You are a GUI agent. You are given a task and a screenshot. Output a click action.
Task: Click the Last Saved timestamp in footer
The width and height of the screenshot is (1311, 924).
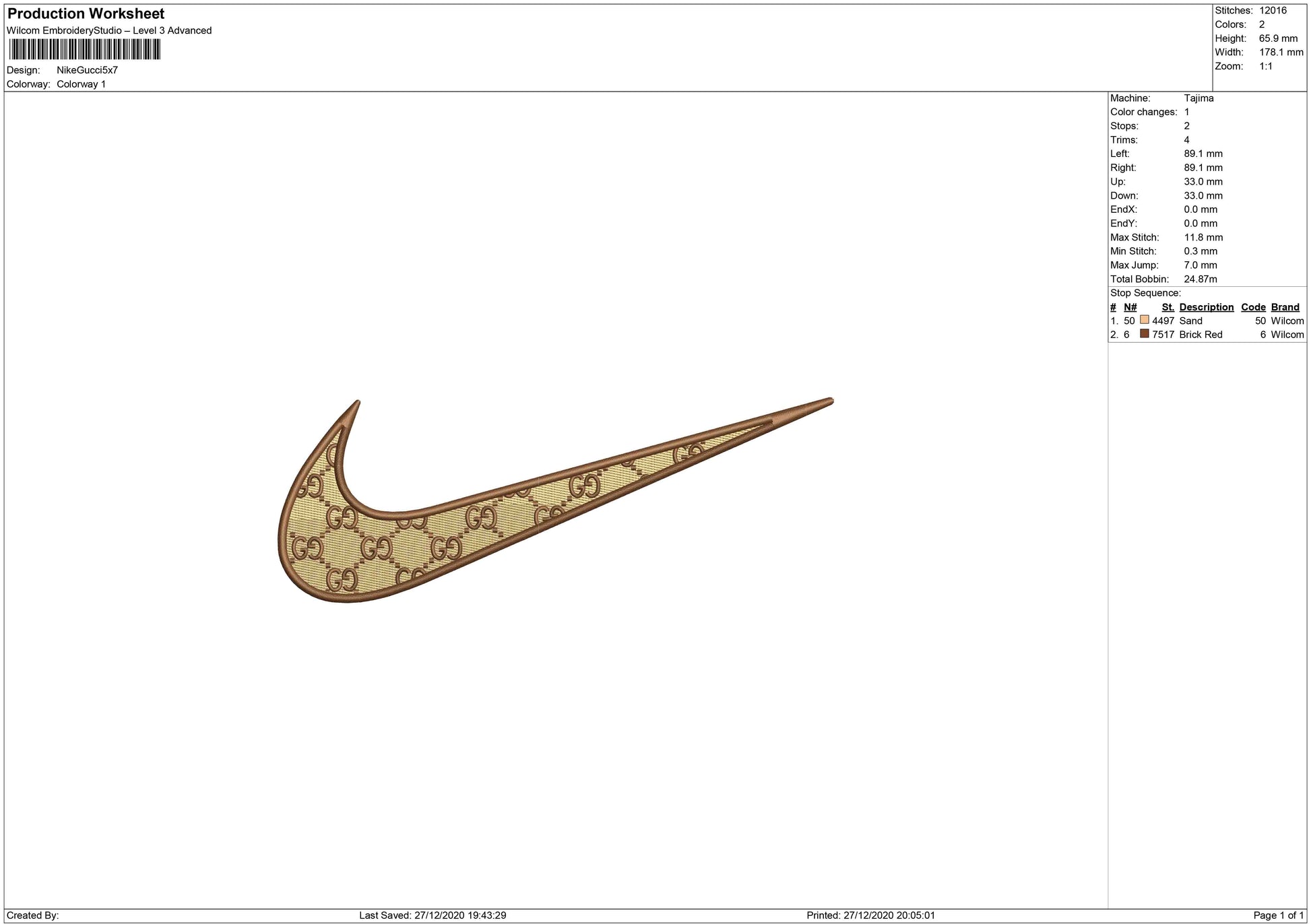(x=433, y=915)
